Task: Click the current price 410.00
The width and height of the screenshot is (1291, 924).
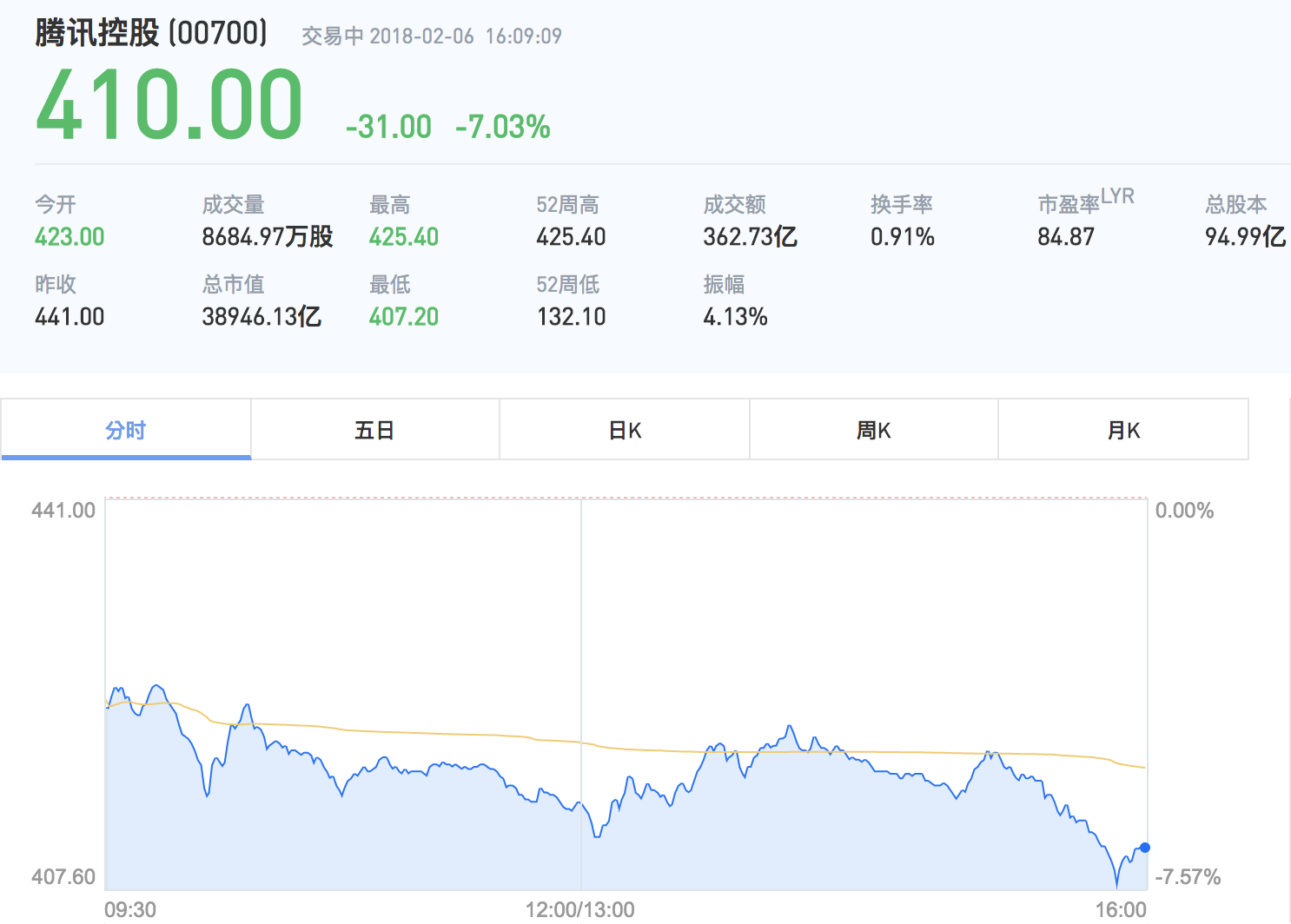Action: coord(169,105)
